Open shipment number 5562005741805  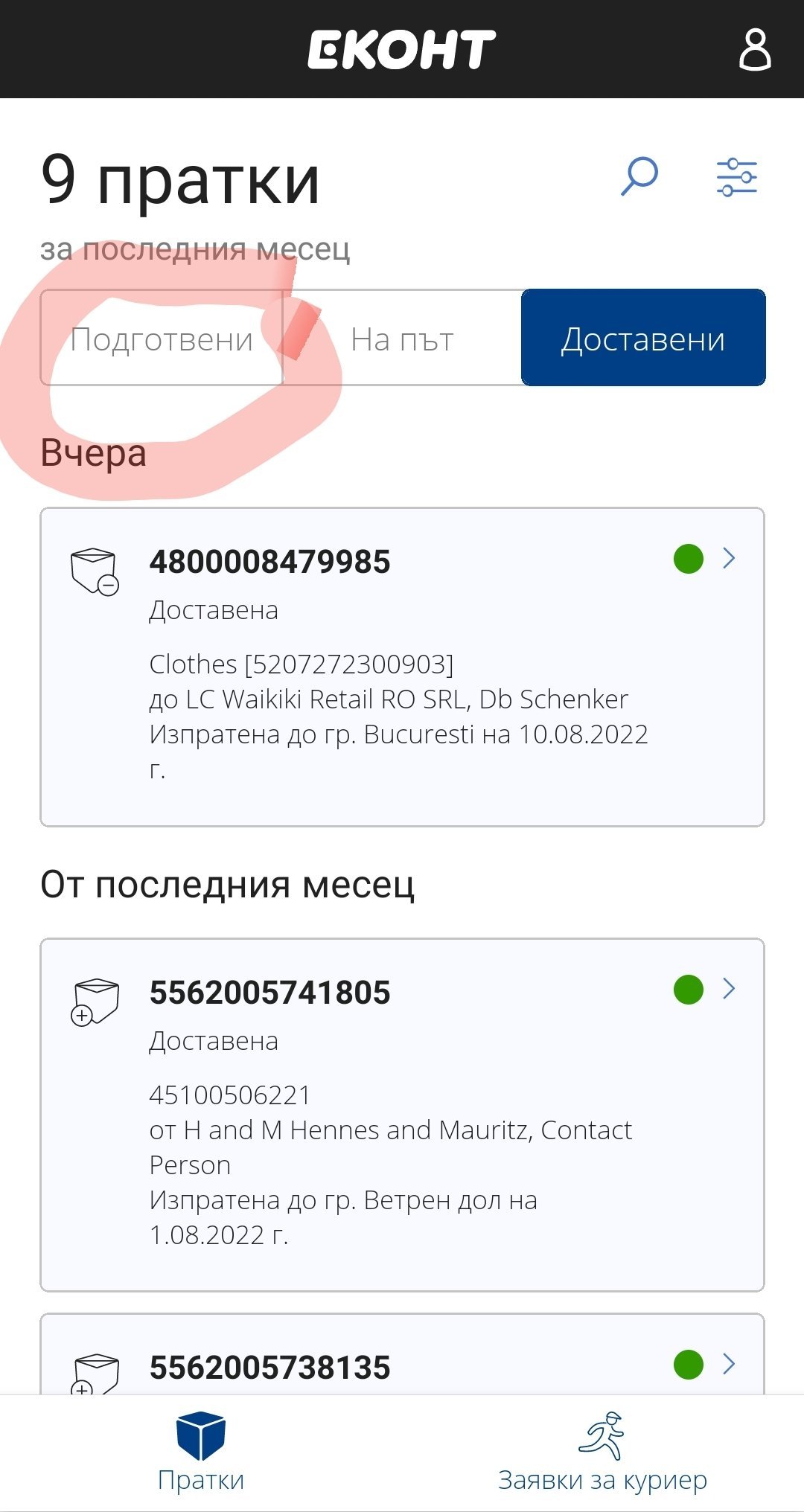[269, 993]
